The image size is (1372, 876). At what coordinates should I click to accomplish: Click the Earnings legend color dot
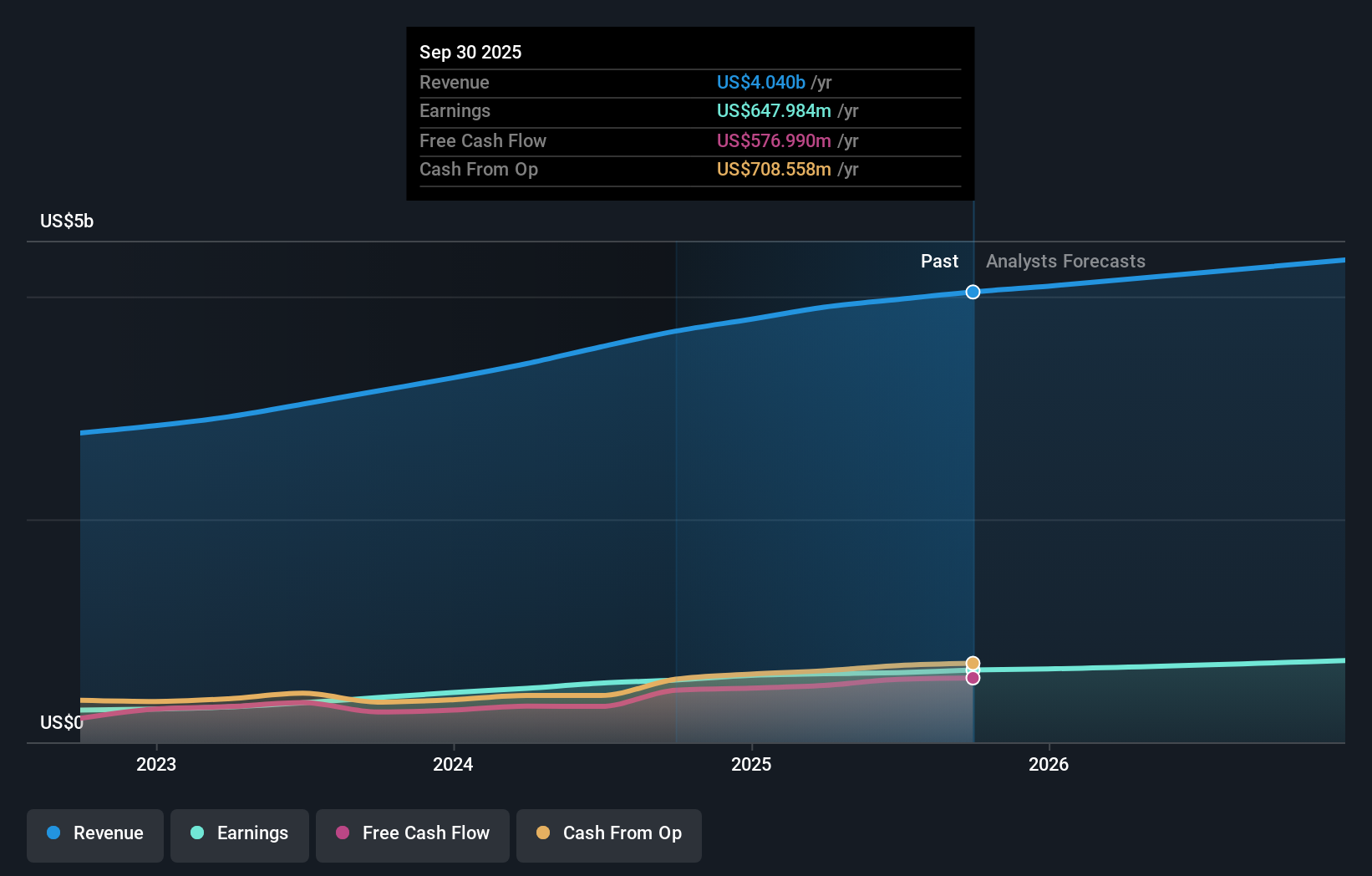pos(196,833)
